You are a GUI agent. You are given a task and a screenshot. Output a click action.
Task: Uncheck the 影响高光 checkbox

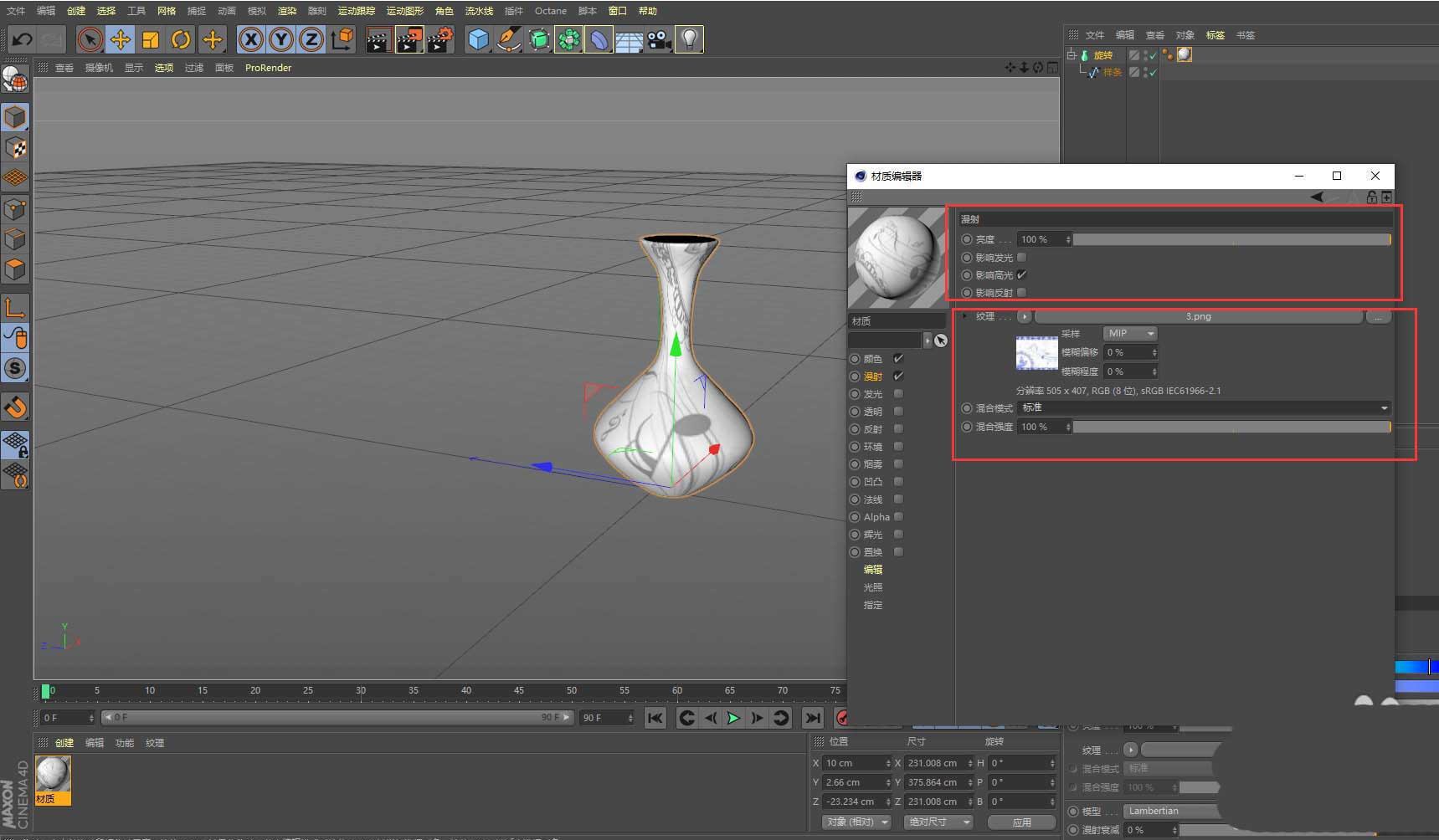(1021, 275)
